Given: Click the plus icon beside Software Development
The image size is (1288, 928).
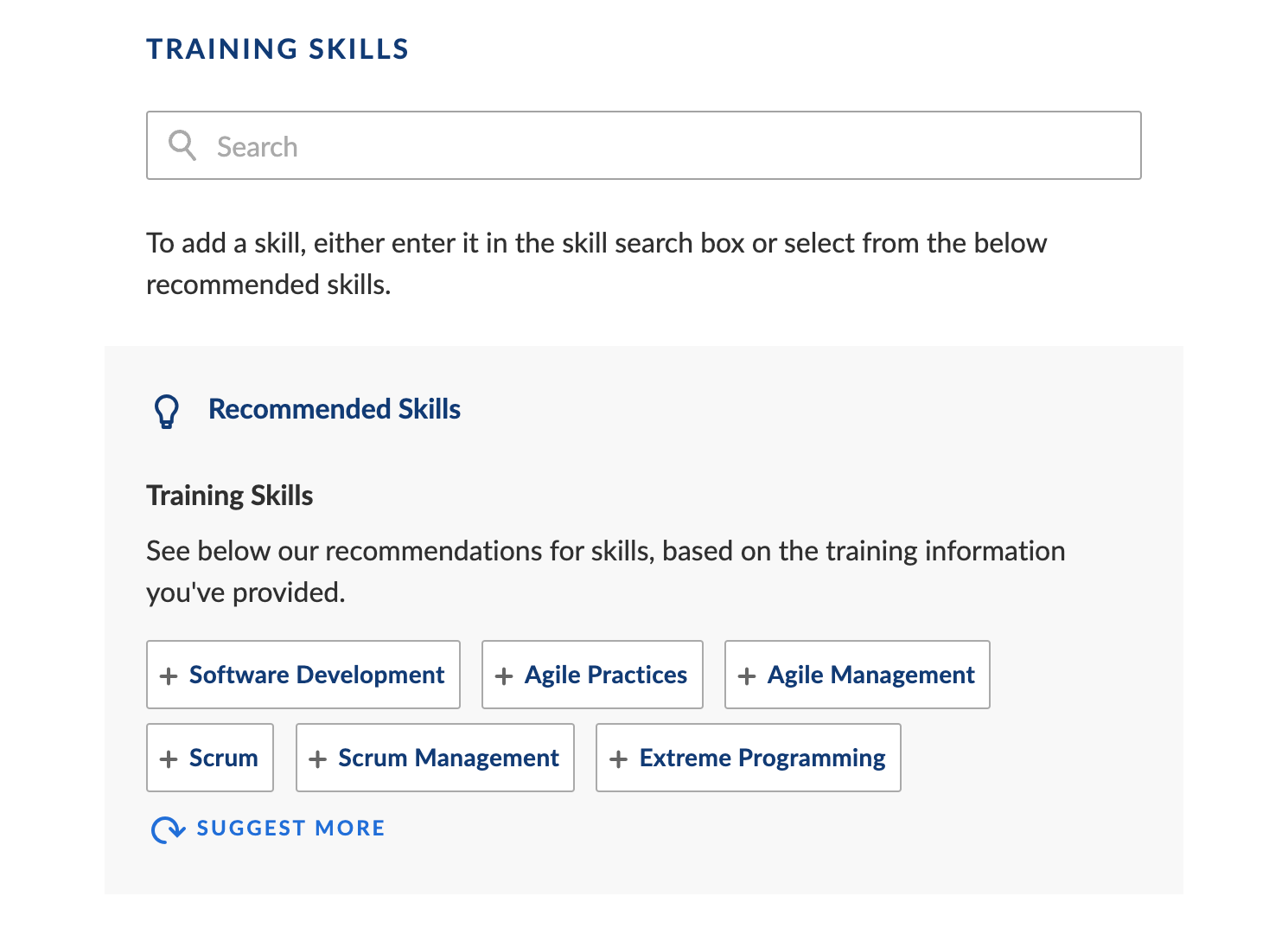Looking at the screenshot, I should [x=169, y=676].
